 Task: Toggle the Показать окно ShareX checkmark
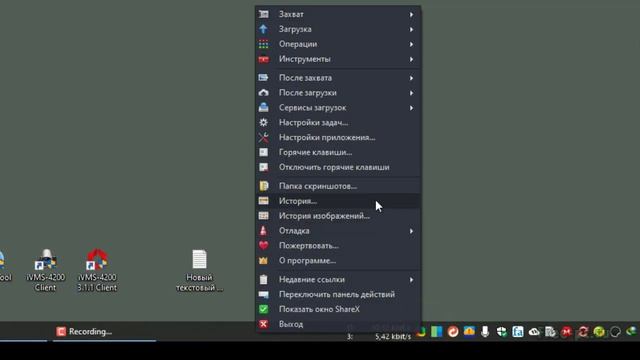point(264,309)
